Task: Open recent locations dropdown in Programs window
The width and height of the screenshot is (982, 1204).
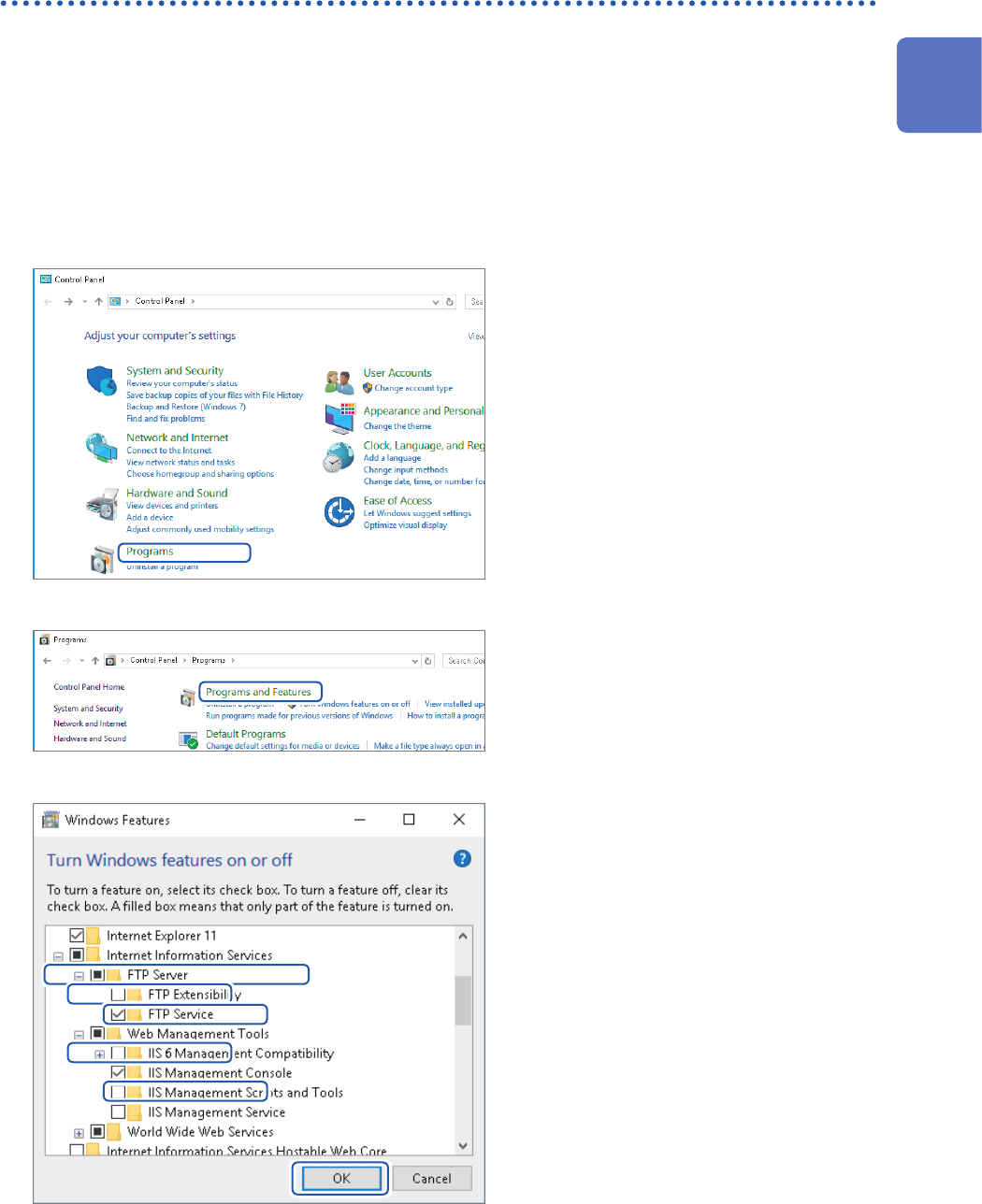Action: [x=81, y=661]
